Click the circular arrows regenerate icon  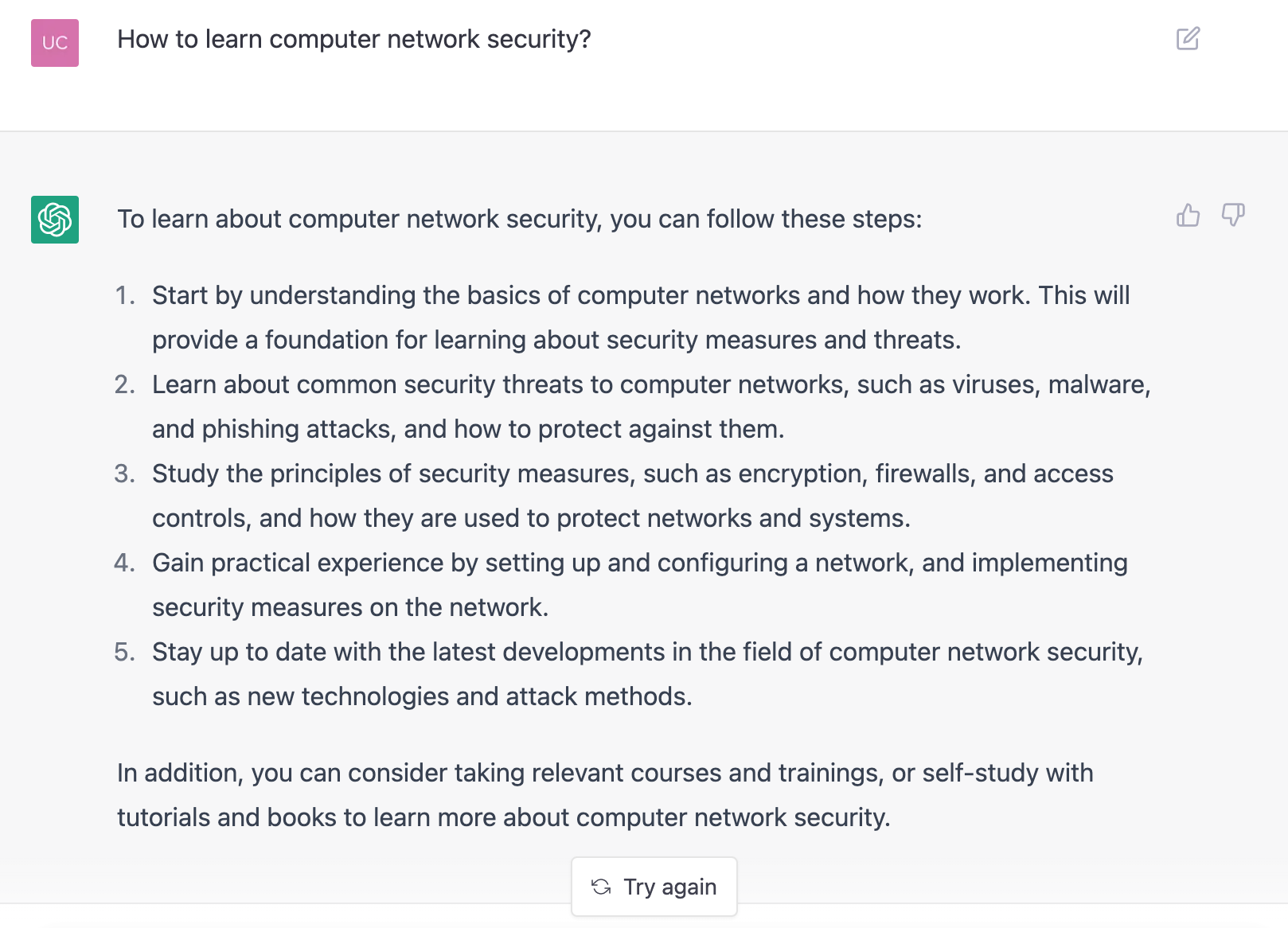[601, 887]
